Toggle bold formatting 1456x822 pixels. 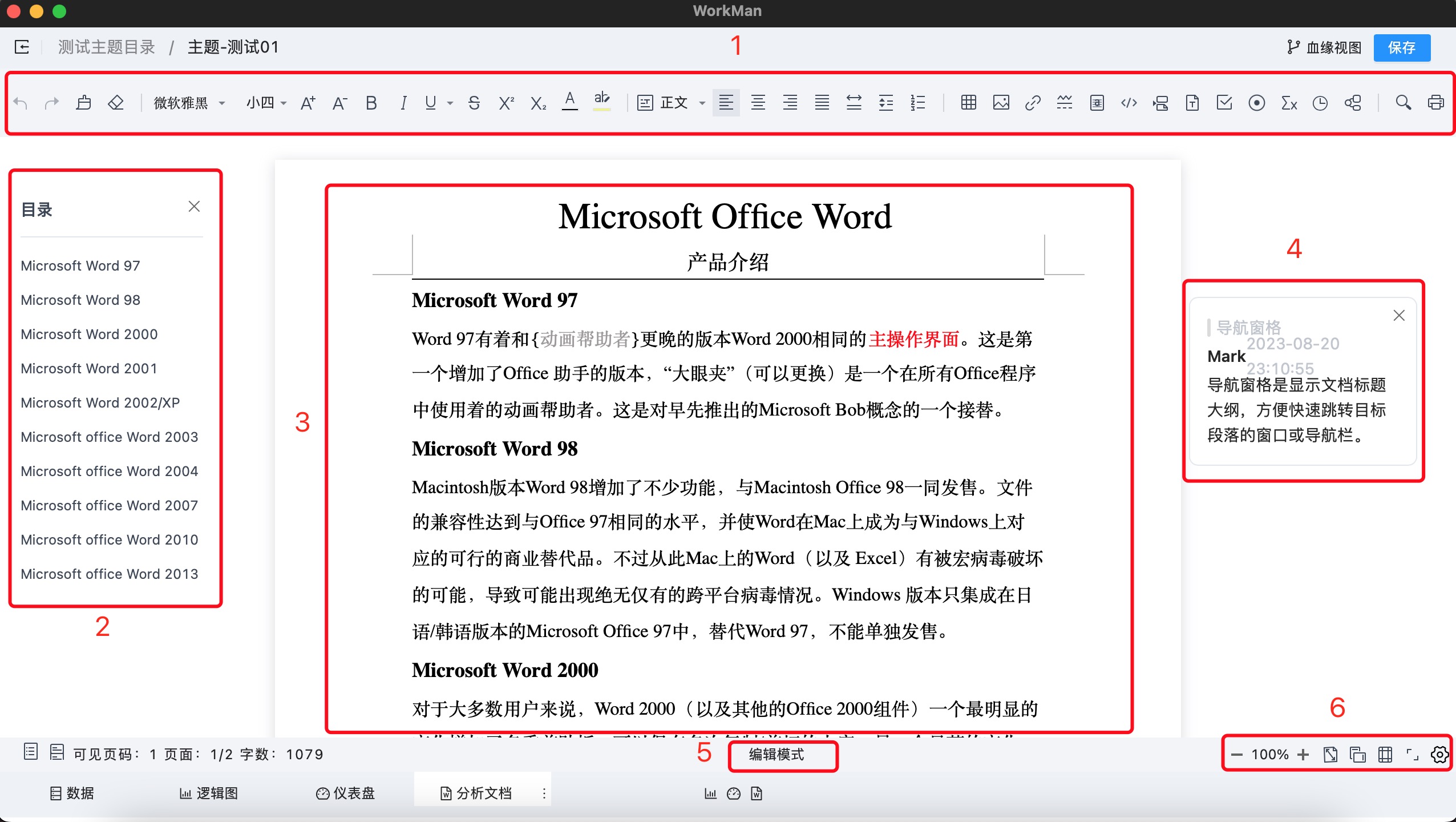pyautogui.click(x=371, y=103)
